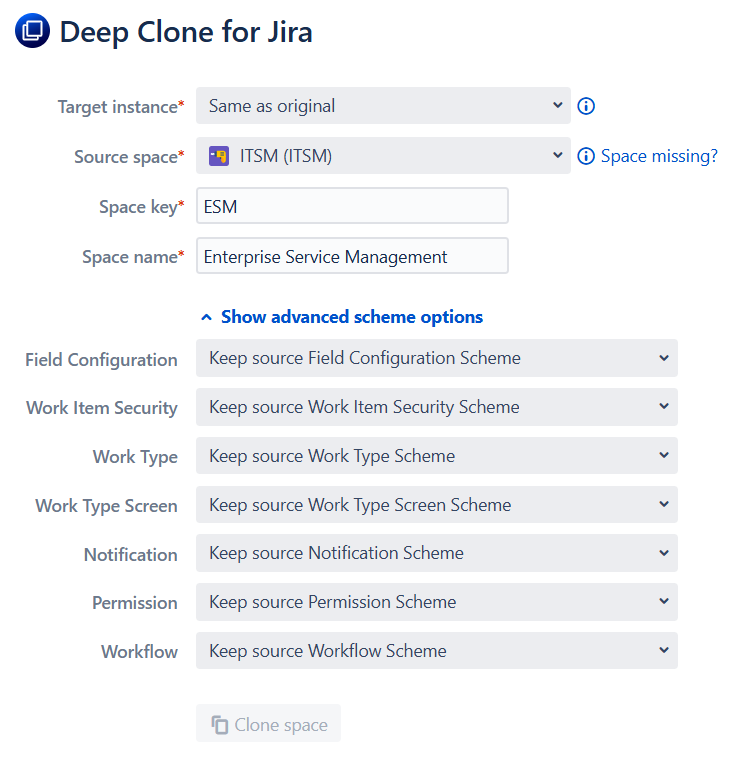Expand the Work Type scheme dropdown
This screenshot has width=751, height=764.
(437, 456)
